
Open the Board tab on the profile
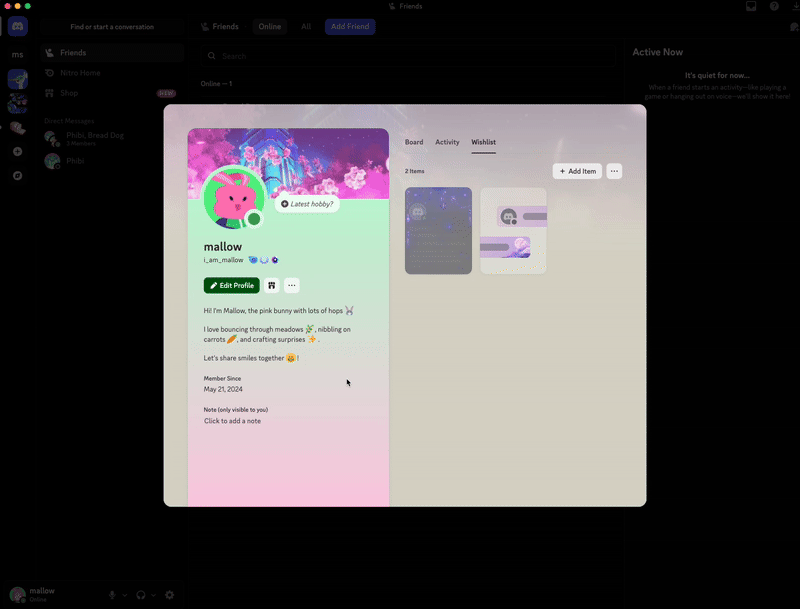pos(414,142)
